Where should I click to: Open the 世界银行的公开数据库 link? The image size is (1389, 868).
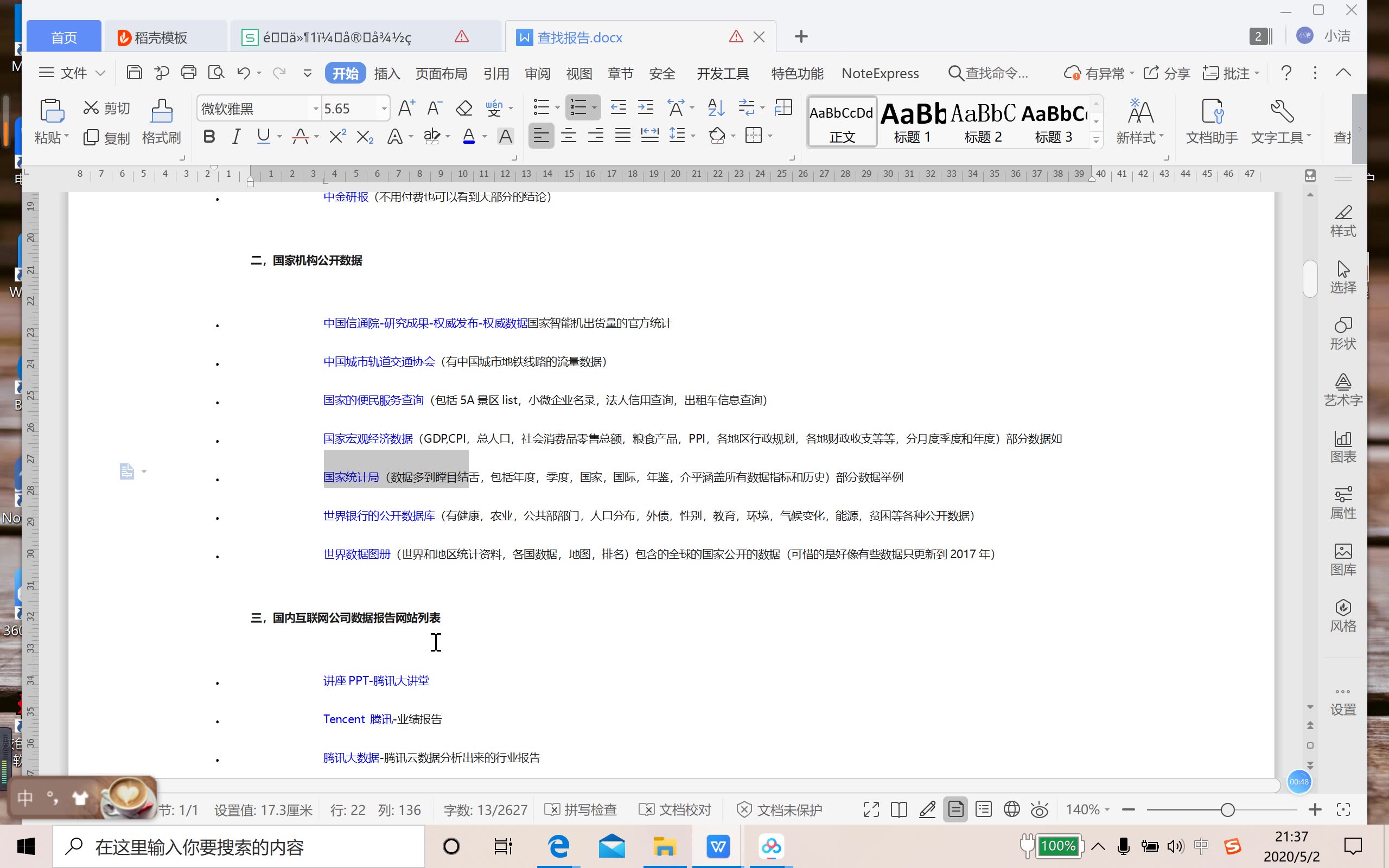pos(379,515)
